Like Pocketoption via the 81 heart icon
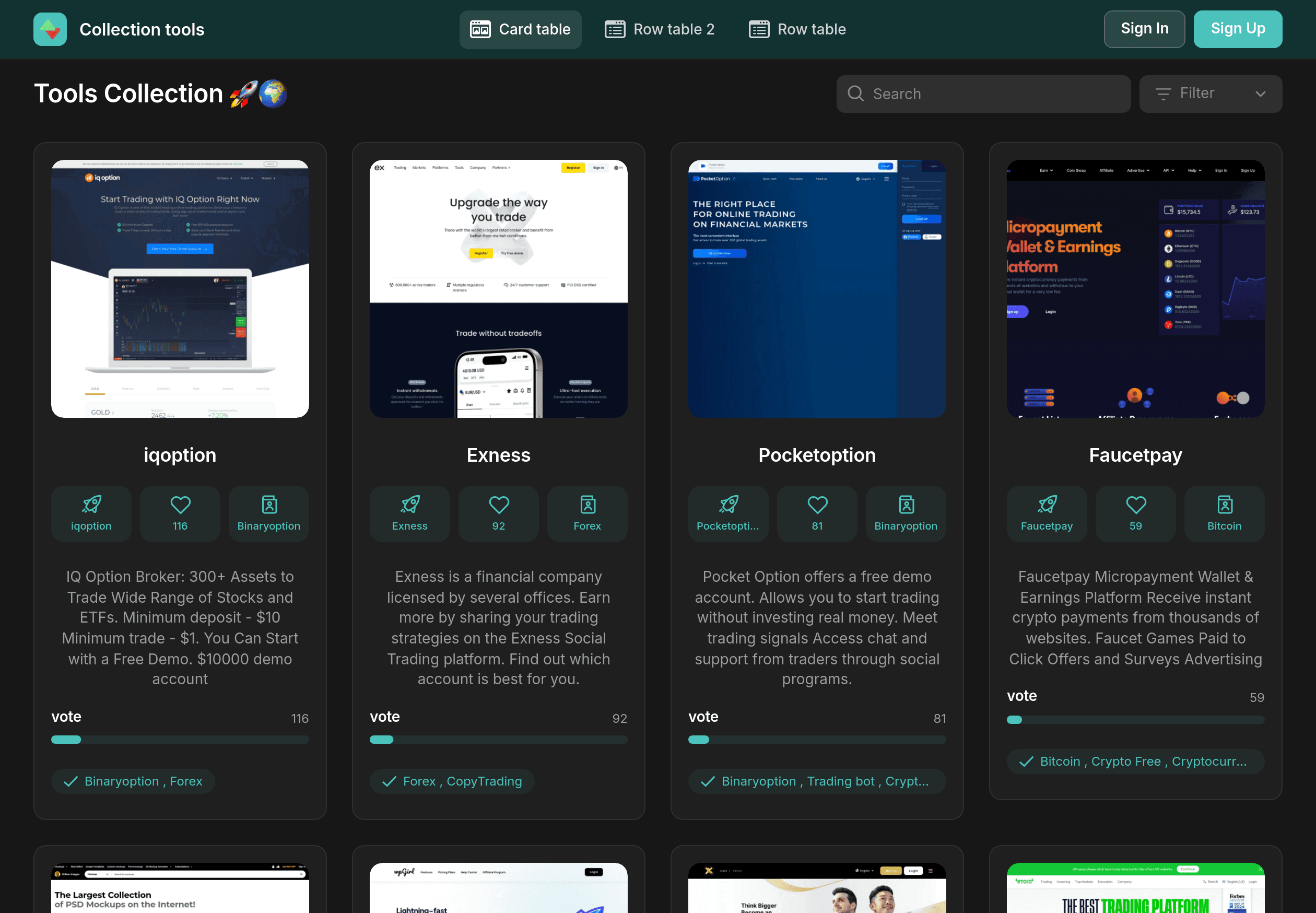 [x=817, y=505]
